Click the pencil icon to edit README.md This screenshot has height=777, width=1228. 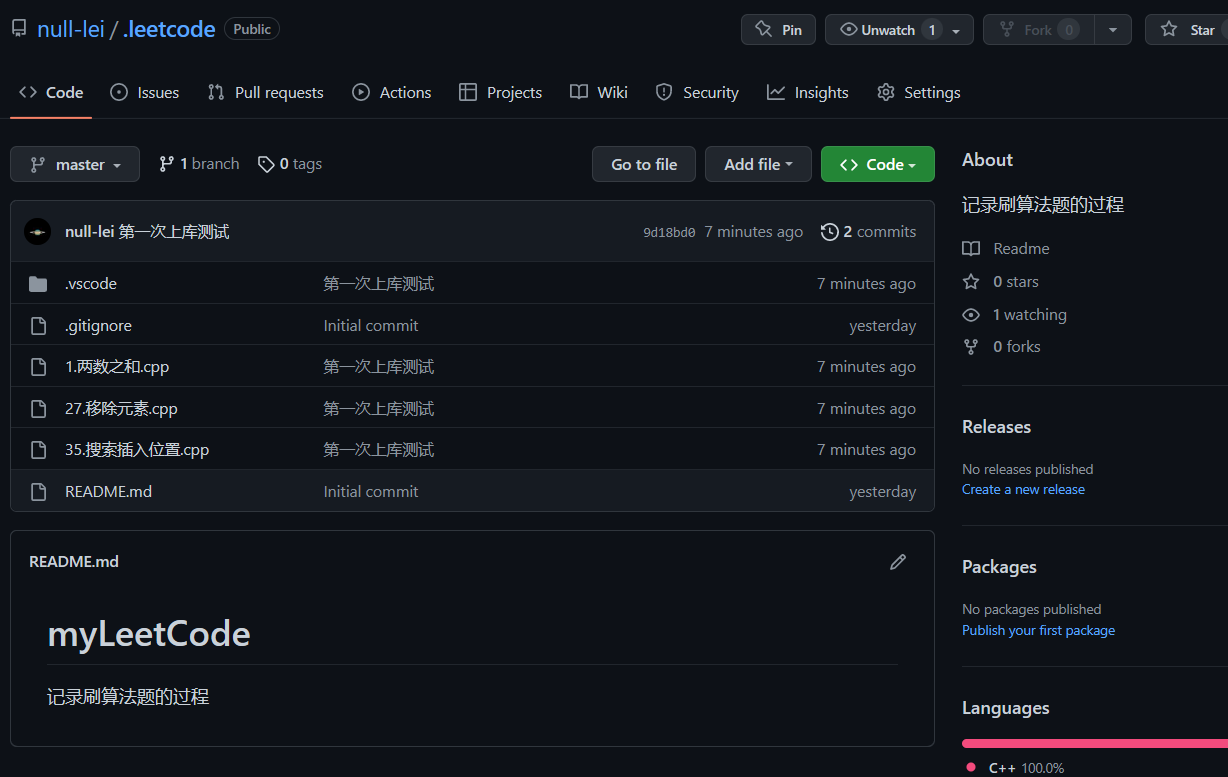tap(898, 562)
